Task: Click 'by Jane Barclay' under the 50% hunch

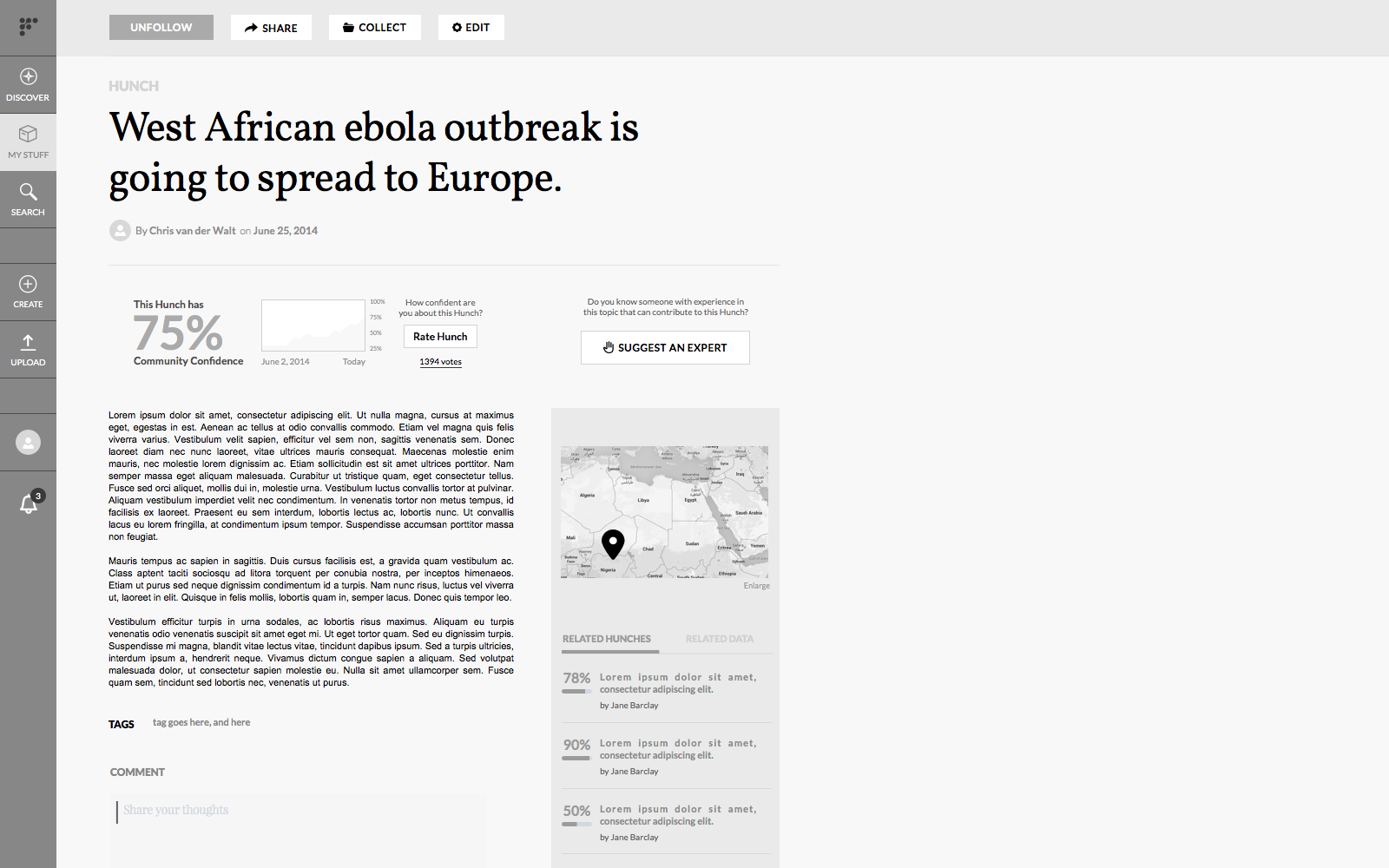Action: point(629,838)
